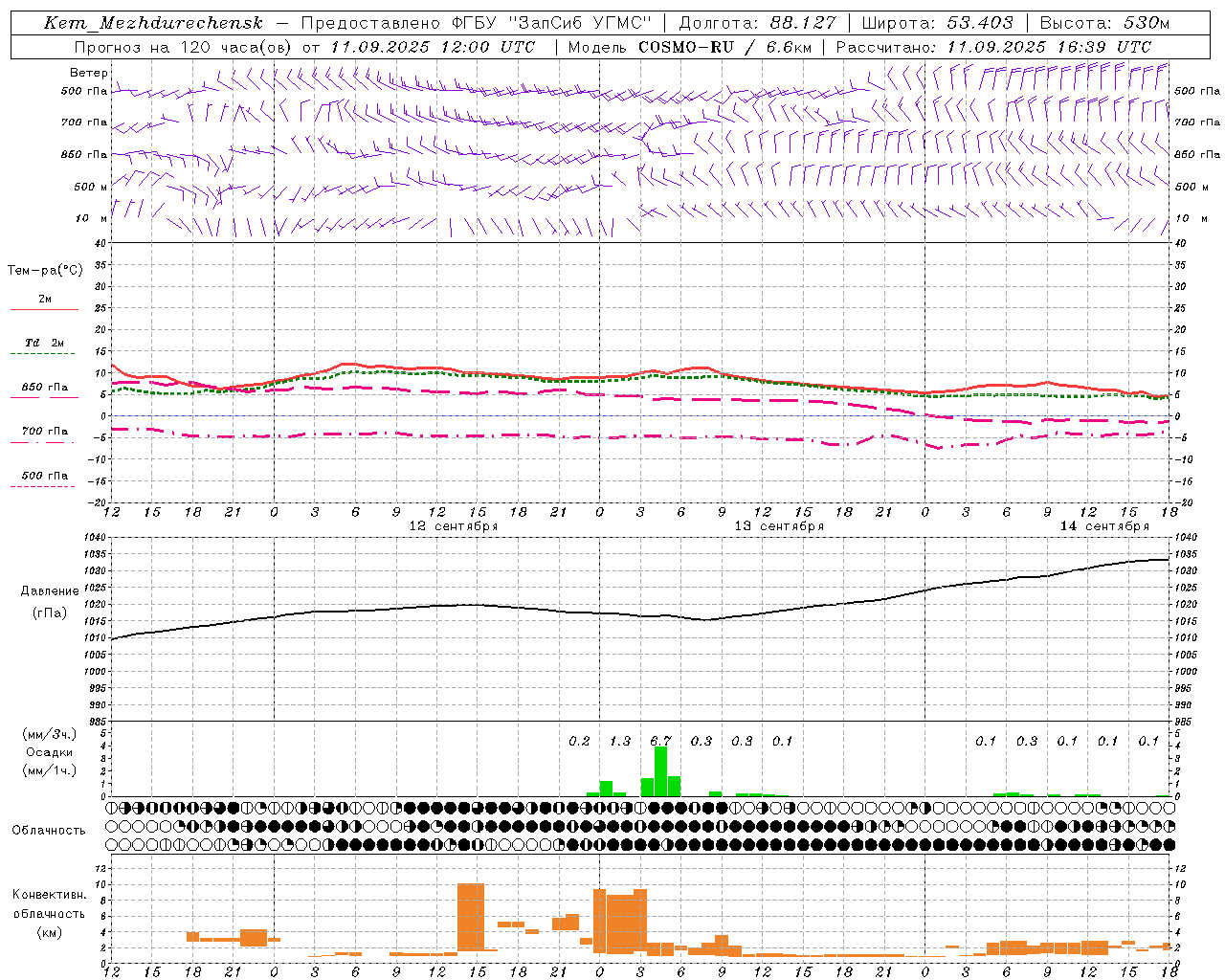
Task: Click the Давление panel label
Action: tap(50, 591)
